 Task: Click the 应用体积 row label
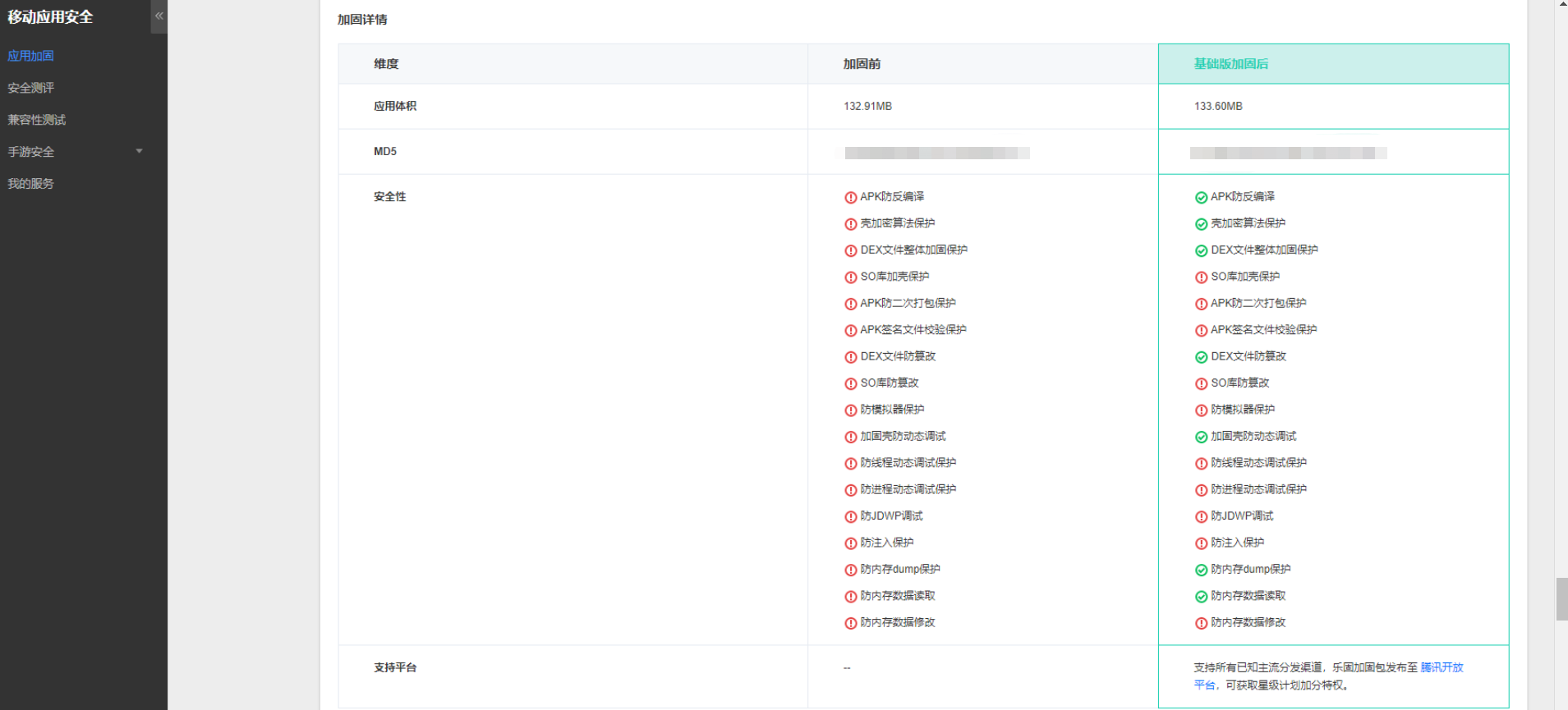pos(395,107)
